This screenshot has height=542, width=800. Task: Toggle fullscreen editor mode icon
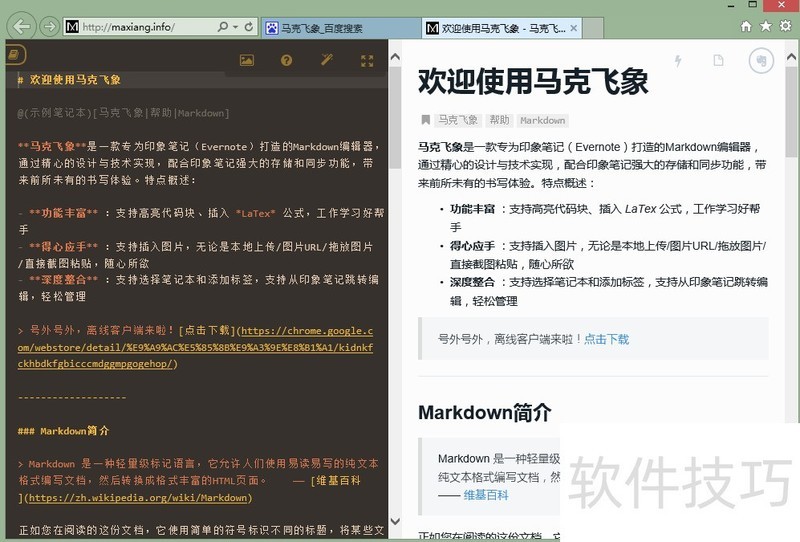(x=367, y=61)
